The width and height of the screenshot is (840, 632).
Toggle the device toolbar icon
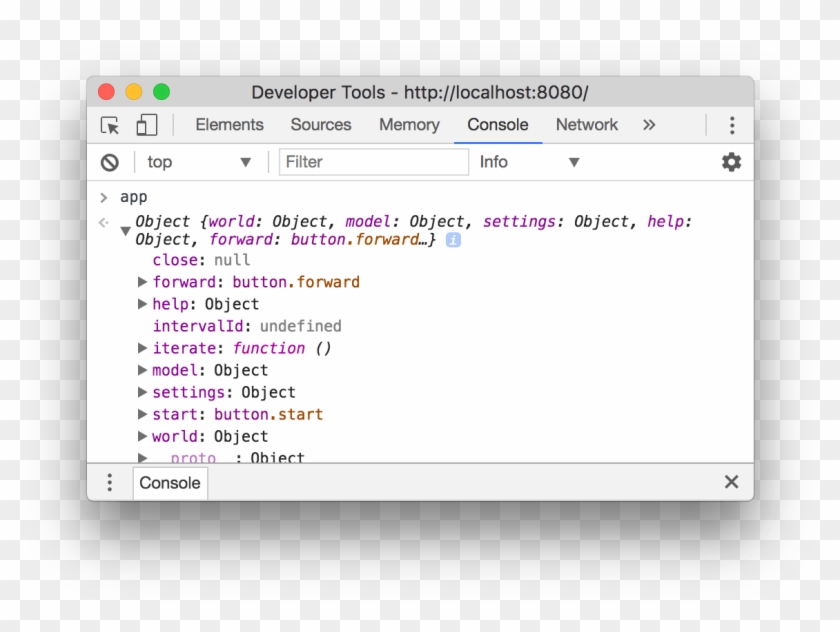click(x=146, y=125)
